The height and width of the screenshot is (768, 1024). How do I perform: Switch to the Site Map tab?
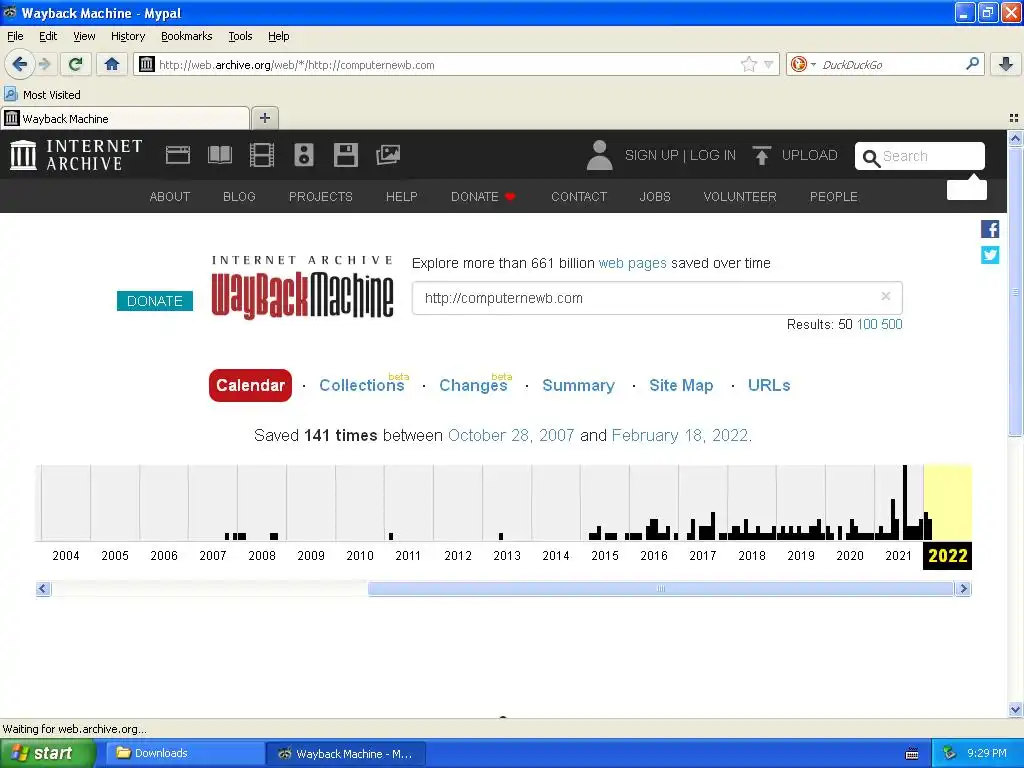[681, 385]
